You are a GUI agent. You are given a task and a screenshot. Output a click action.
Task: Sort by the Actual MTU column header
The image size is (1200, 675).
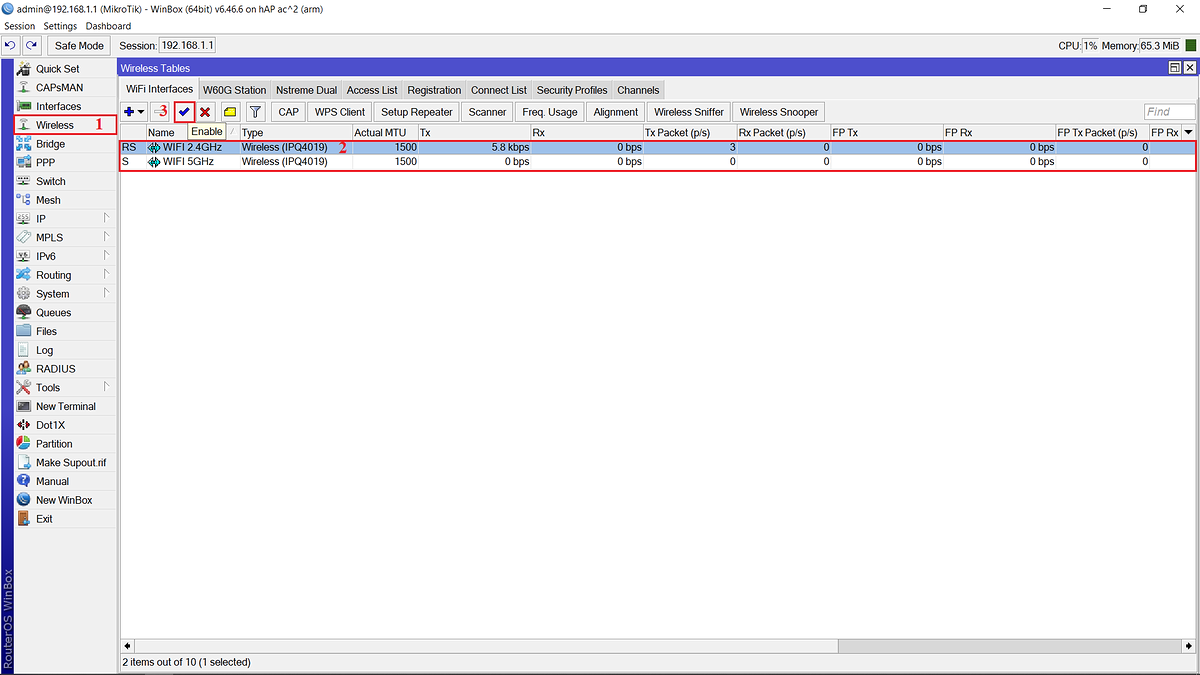coord(384,132)
